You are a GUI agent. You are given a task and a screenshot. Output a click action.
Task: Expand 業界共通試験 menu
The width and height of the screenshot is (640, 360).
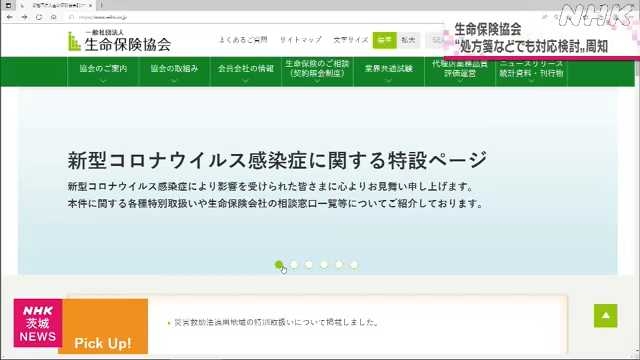point(389,71)
